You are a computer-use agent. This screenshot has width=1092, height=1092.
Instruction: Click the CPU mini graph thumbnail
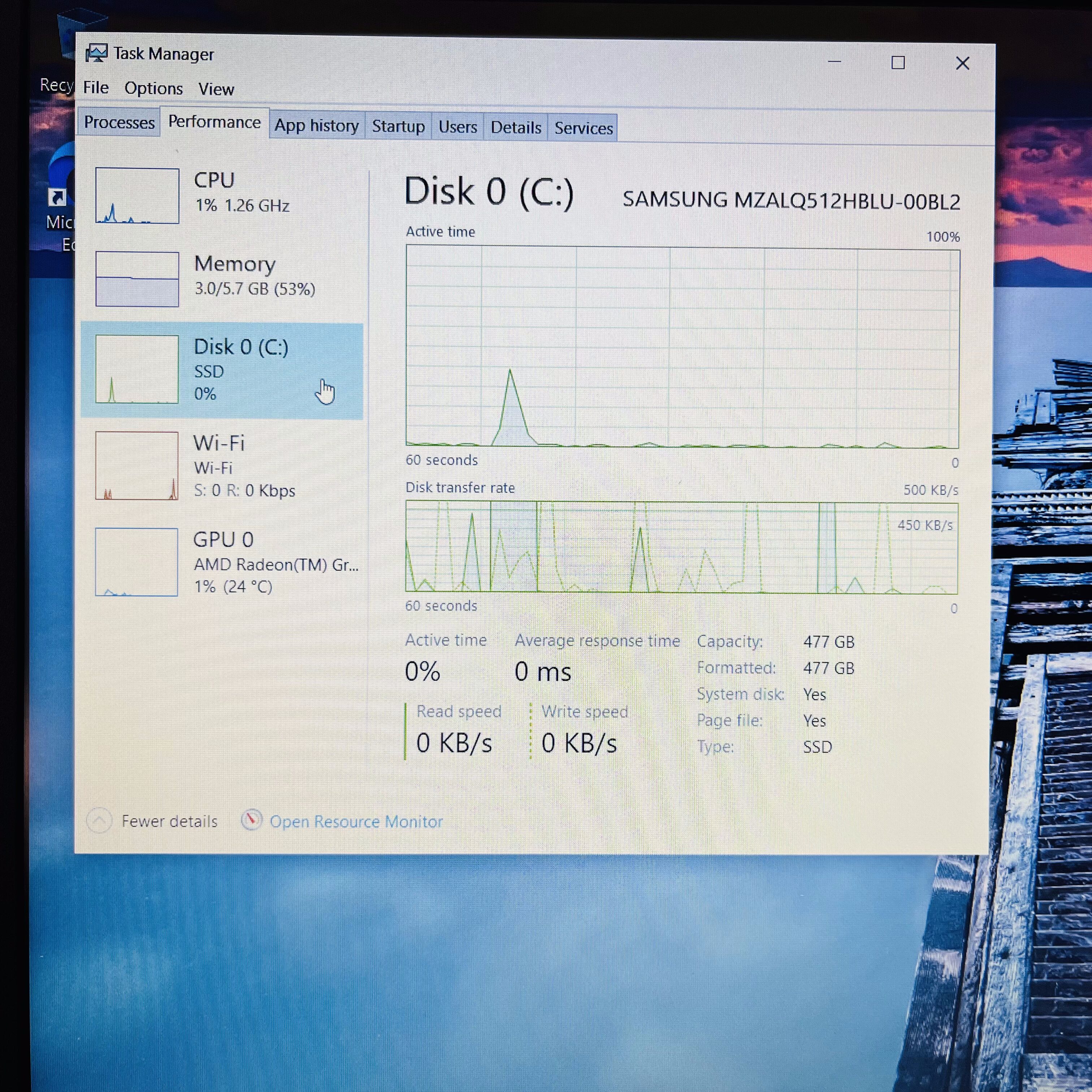tap(137, 196)
